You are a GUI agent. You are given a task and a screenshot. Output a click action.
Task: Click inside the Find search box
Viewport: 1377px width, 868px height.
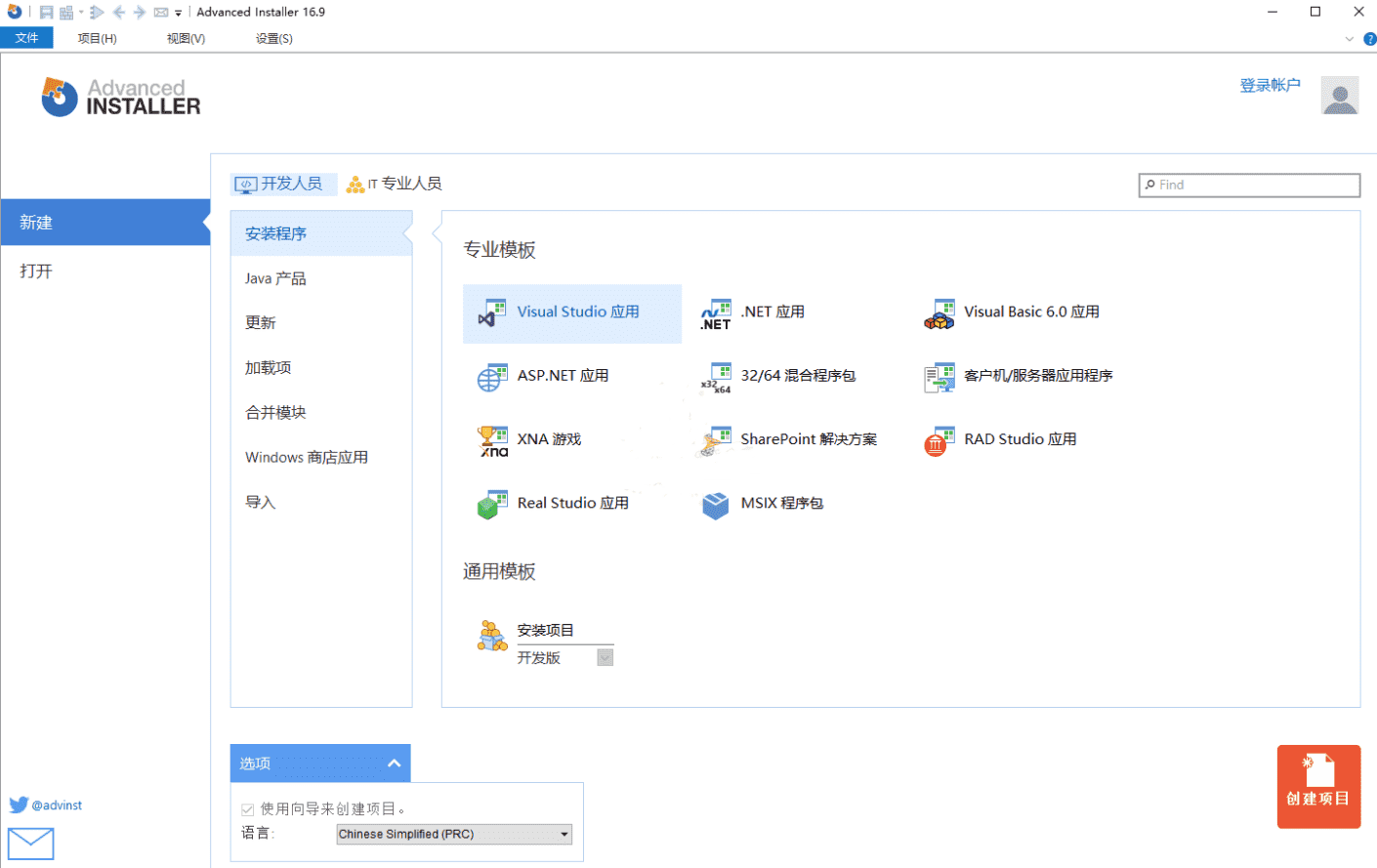(x=1249, y=185)
